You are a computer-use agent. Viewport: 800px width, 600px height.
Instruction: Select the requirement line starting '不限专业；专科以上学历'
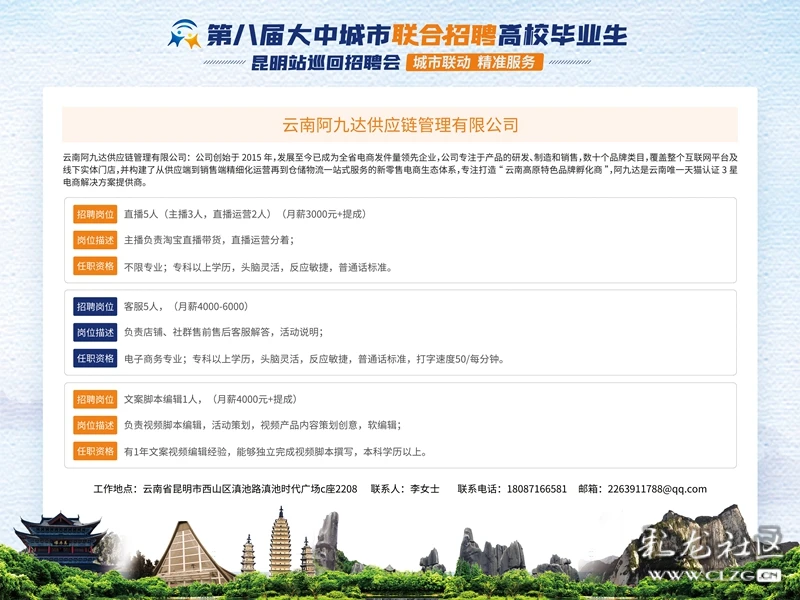pyautogui.click(x=258, y=267)
